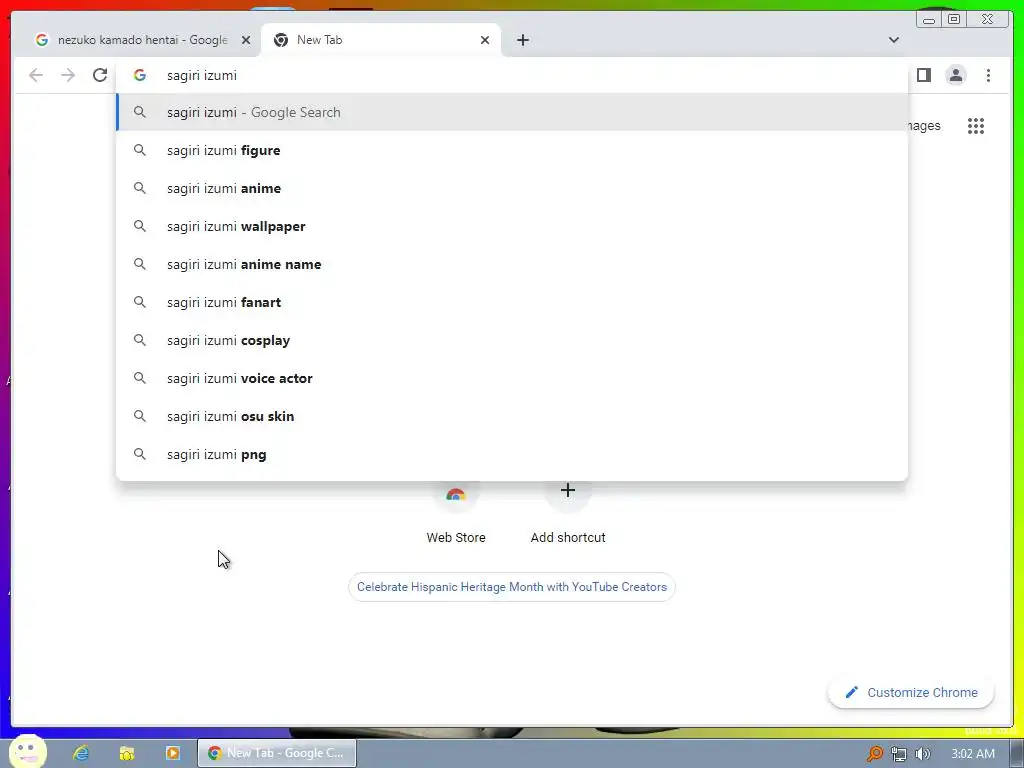This screenshot has height=768, width=1024.
Task: Pick the sagiri izumi fanart suggestion
Action: coord(512,302)
